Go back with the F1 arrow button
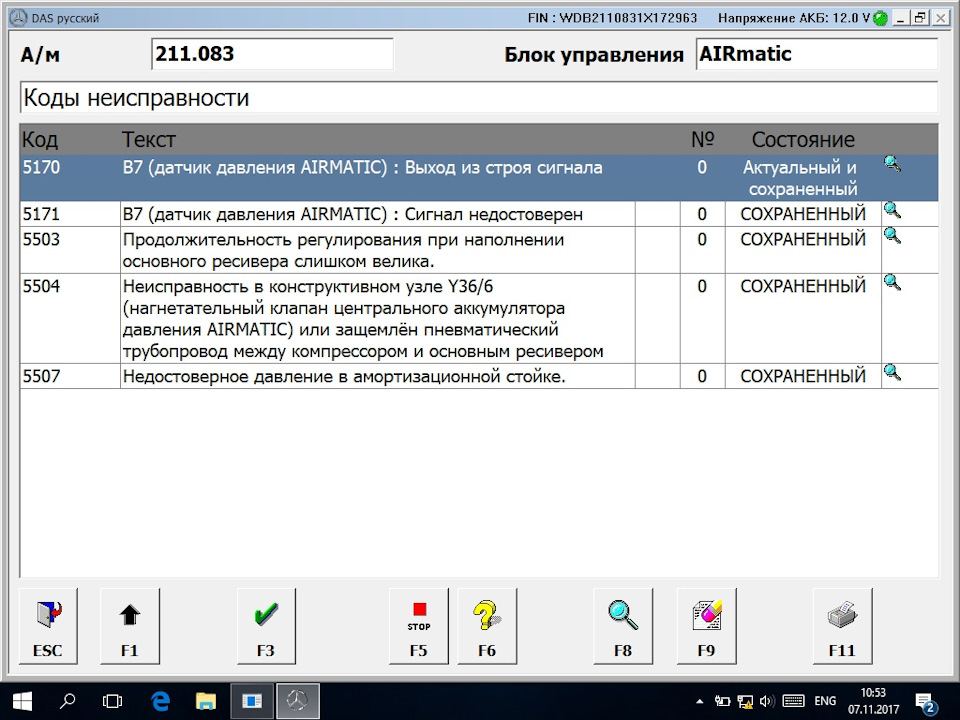This screenshot has width=960, height=720. click(130, 626)
